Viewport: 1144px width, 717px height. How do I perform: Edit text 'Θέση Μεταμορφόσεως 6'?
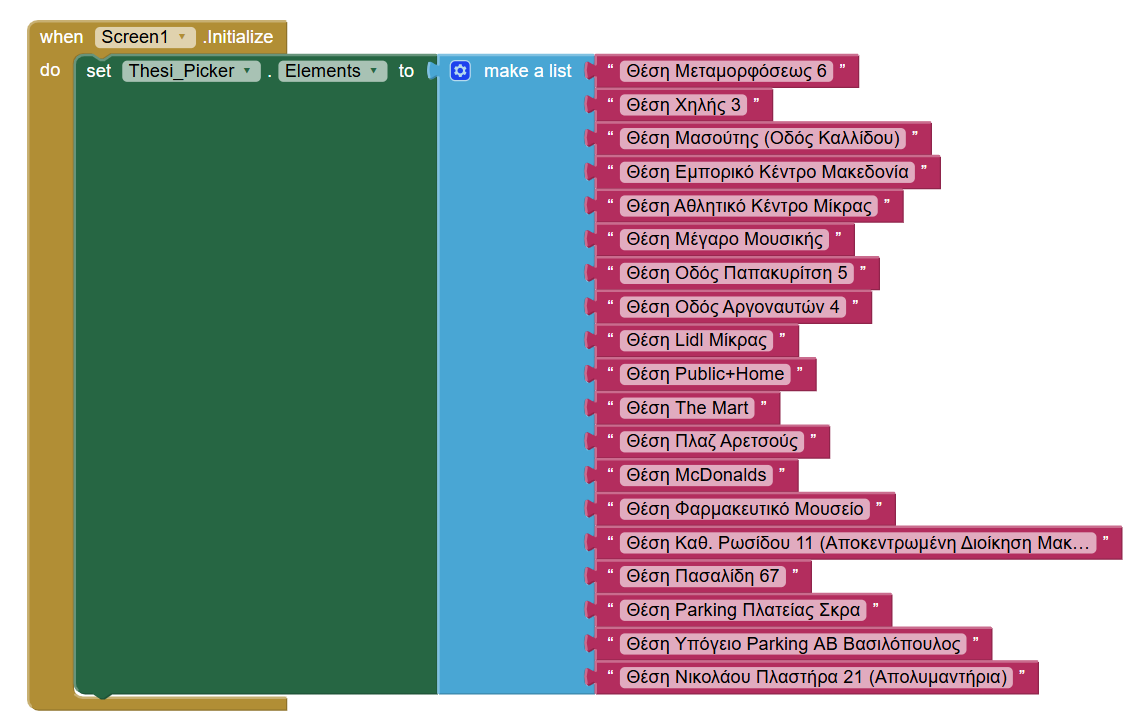[727, 71]
